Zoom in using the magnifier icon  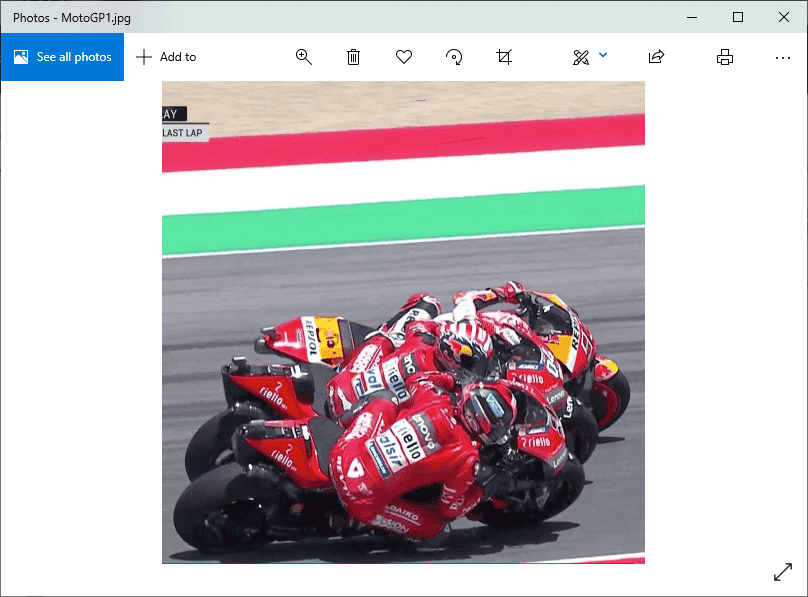(x=304, y=57)
